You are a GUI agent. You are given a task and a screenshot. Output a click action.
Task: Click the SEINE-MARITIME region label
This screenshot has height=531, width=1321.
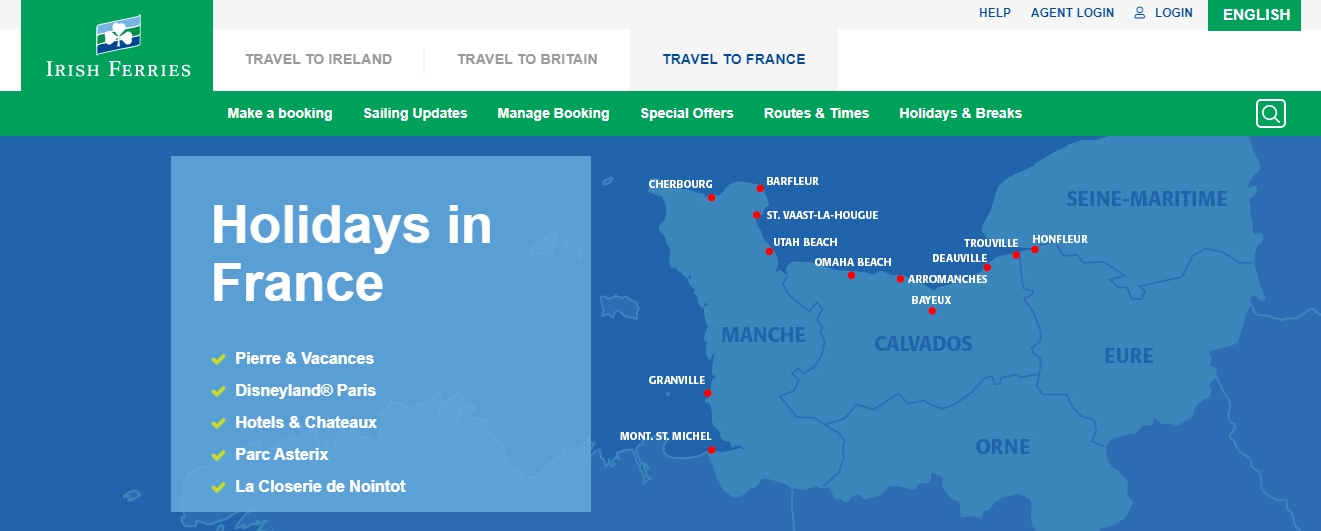pyautogui.click(x=1147, y=199)
